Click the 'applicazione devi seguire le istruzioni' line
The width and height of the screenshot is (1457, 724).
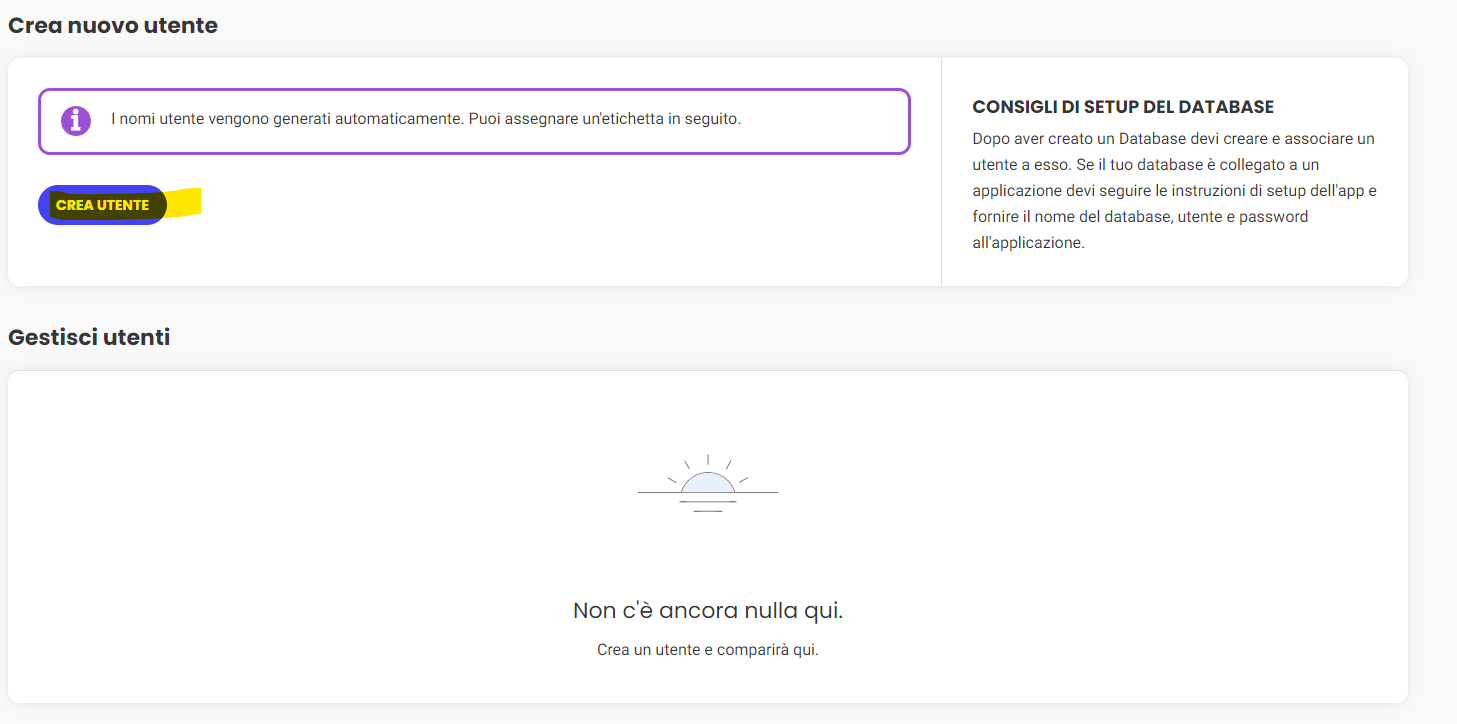pos(1174,190)
